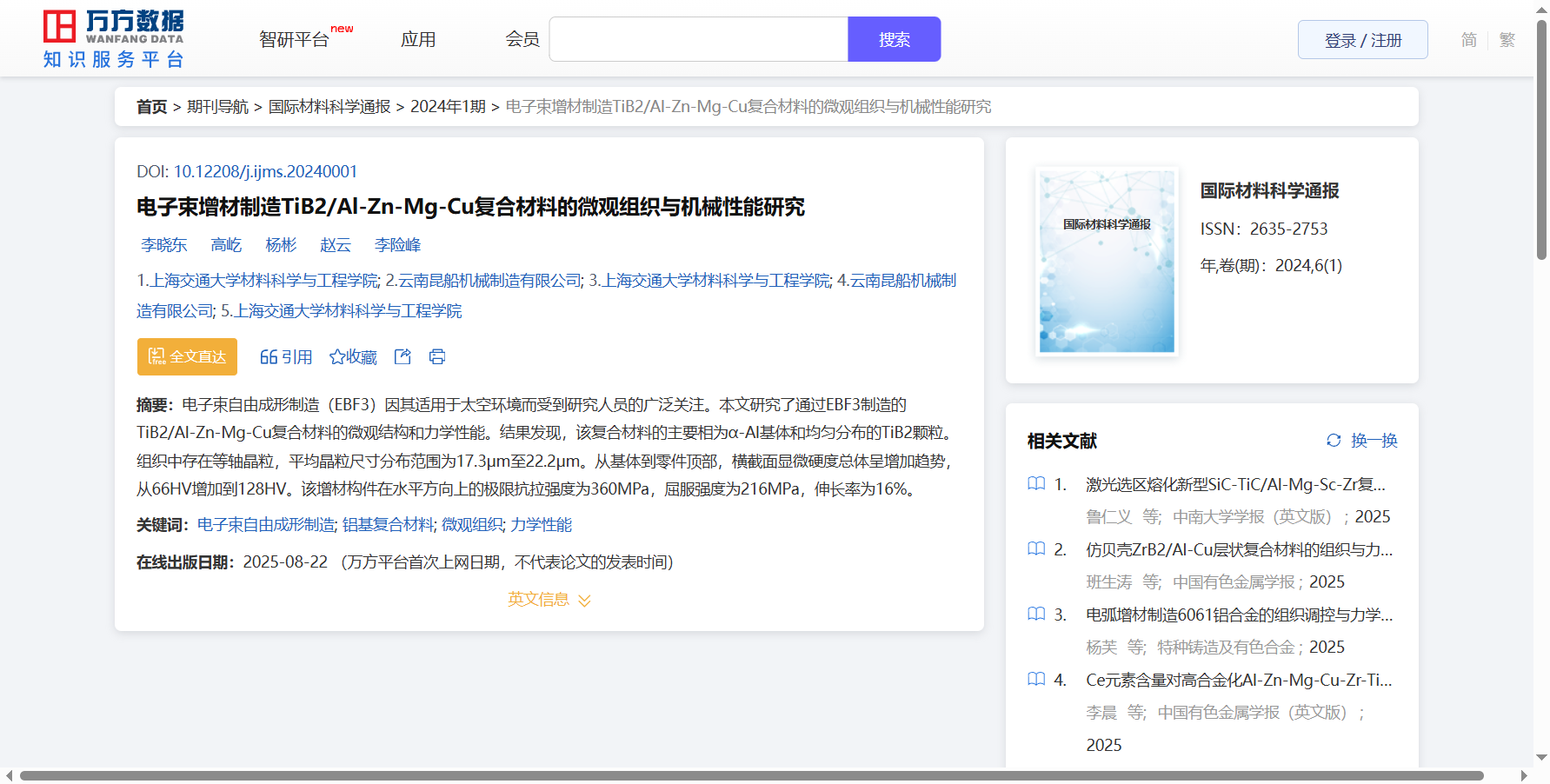Open full text via 全文直达 button
The width and height of the screenshot is (1550, 784).
coord(187,356)
